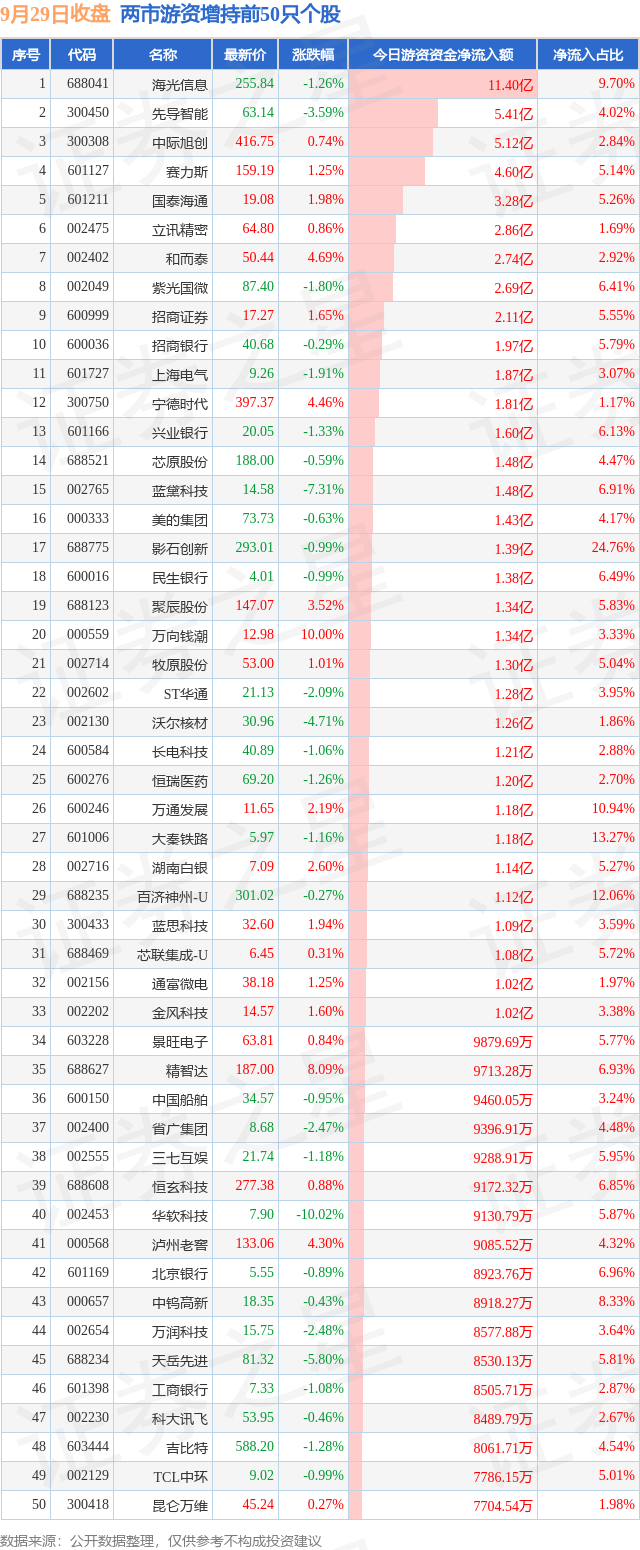Click the 序号 column header

[x=26, y=55]
